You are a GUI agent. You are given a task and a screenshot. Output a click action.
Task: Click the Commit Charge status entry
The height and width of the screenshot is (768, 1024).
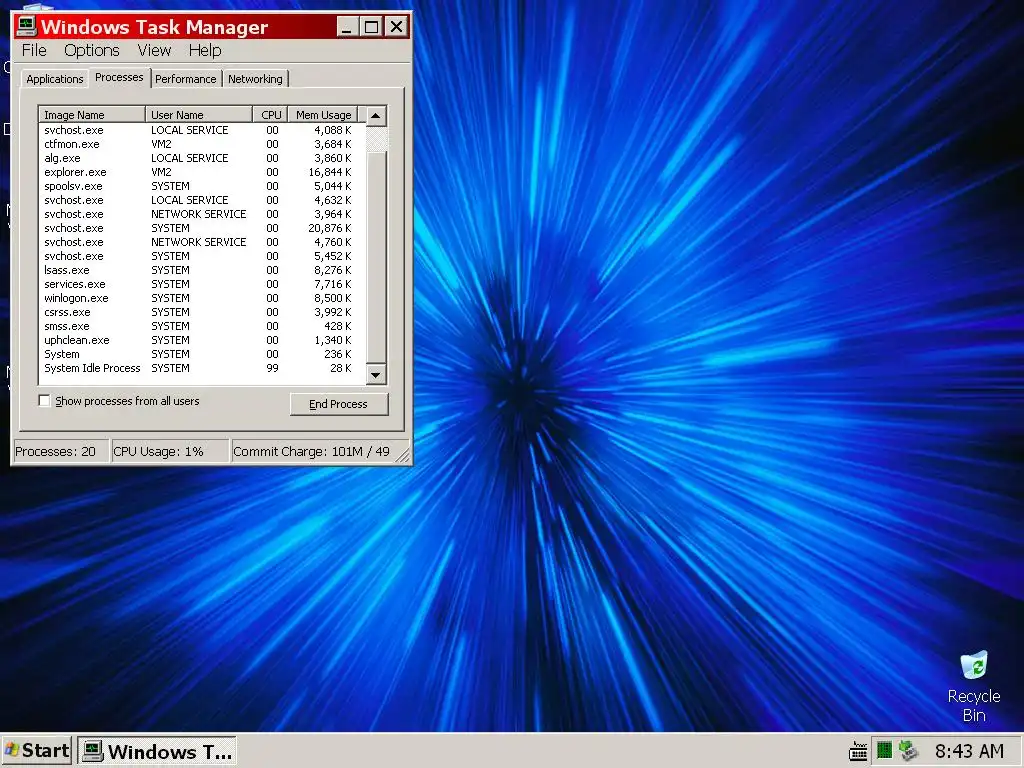[312, 452]
